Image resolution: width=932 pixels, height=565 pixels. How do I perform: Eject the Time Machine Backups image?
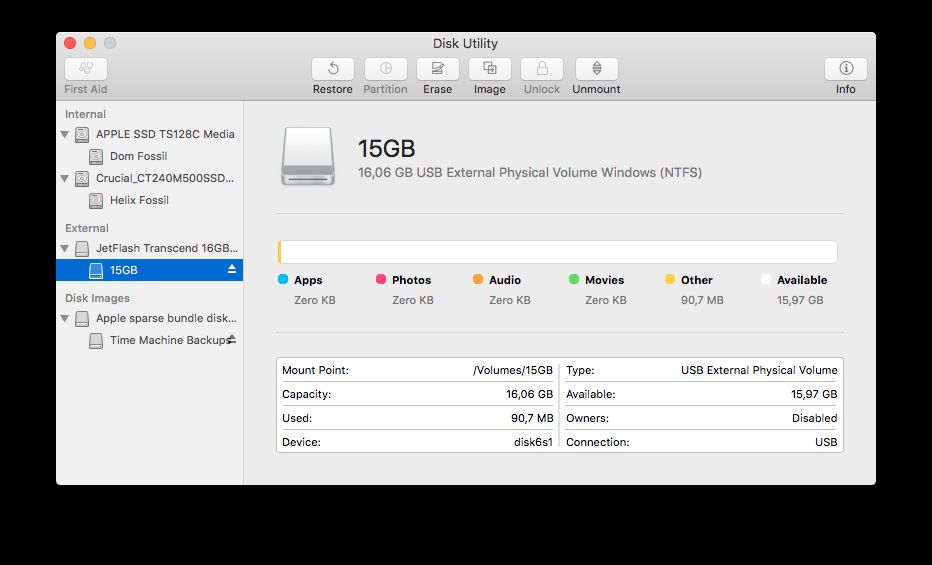pyautogui.click(x=232, y=340)
